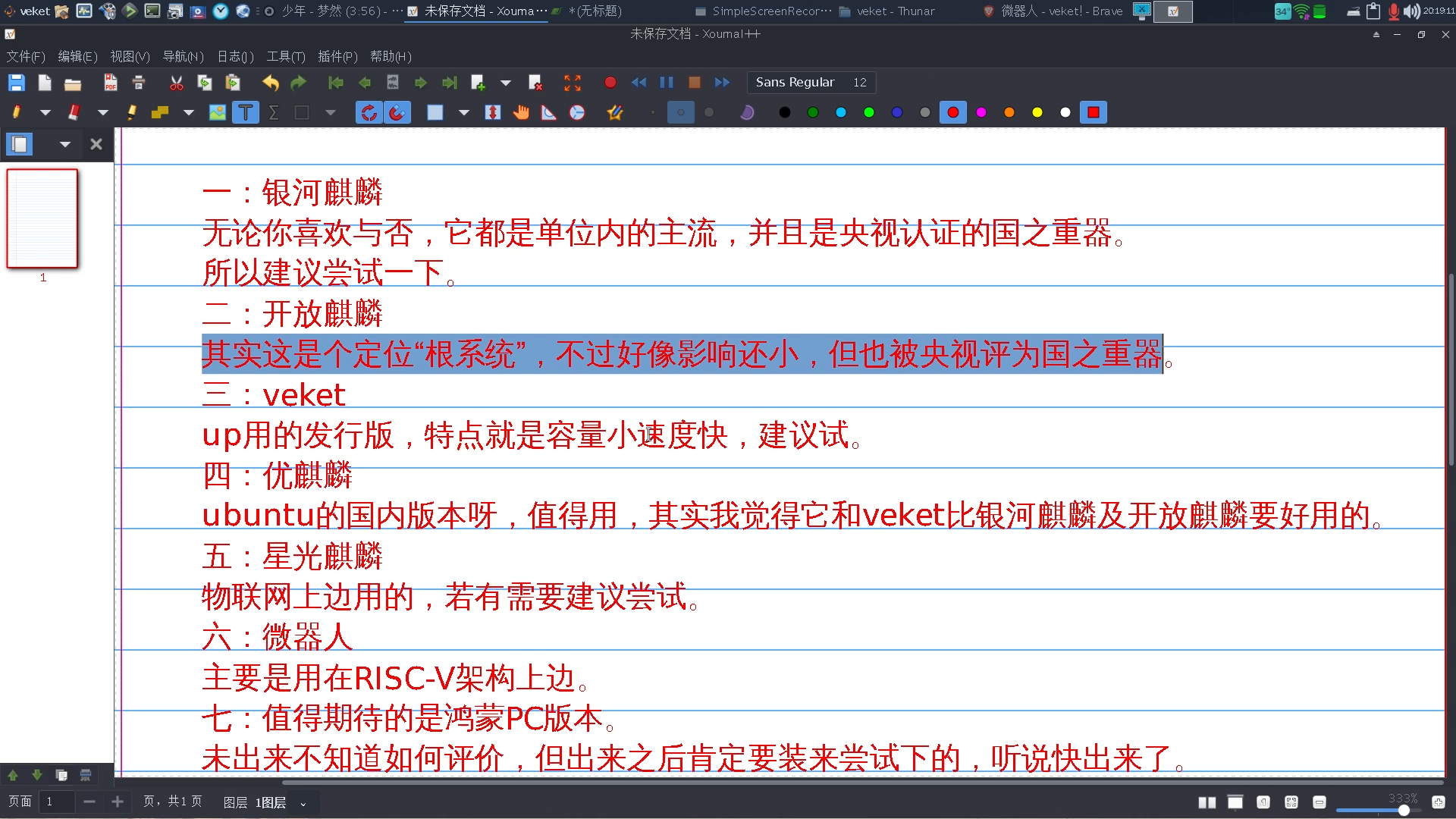1456x819 pixels.
Task: Open the volume control in system tray
Action: [x=1411, y=11]
